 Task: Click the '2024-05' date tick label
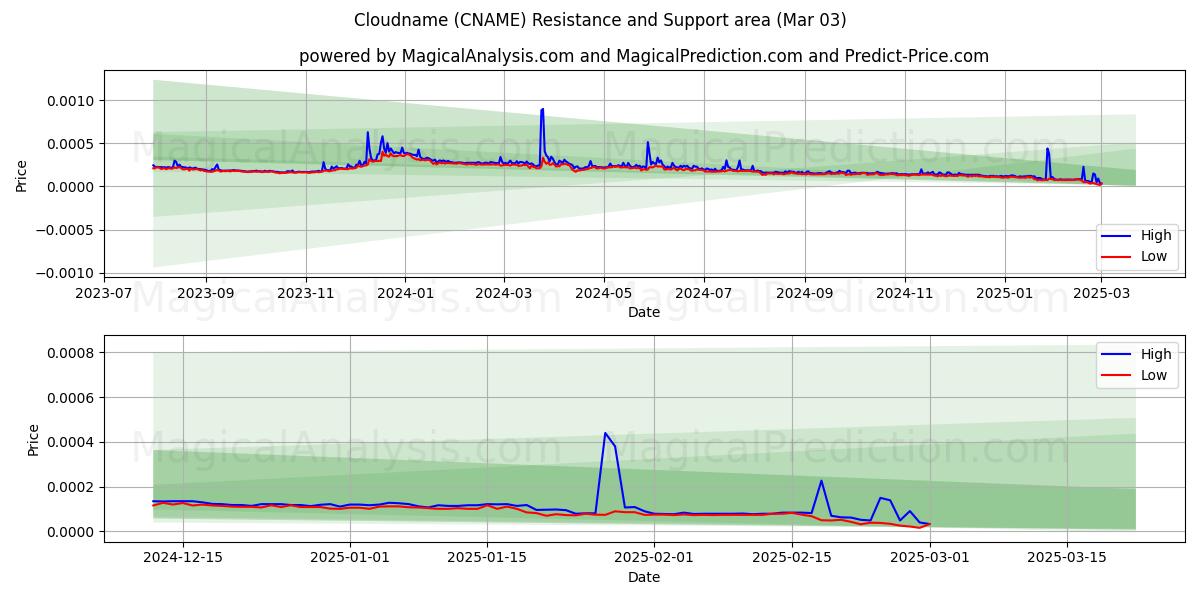603,293
